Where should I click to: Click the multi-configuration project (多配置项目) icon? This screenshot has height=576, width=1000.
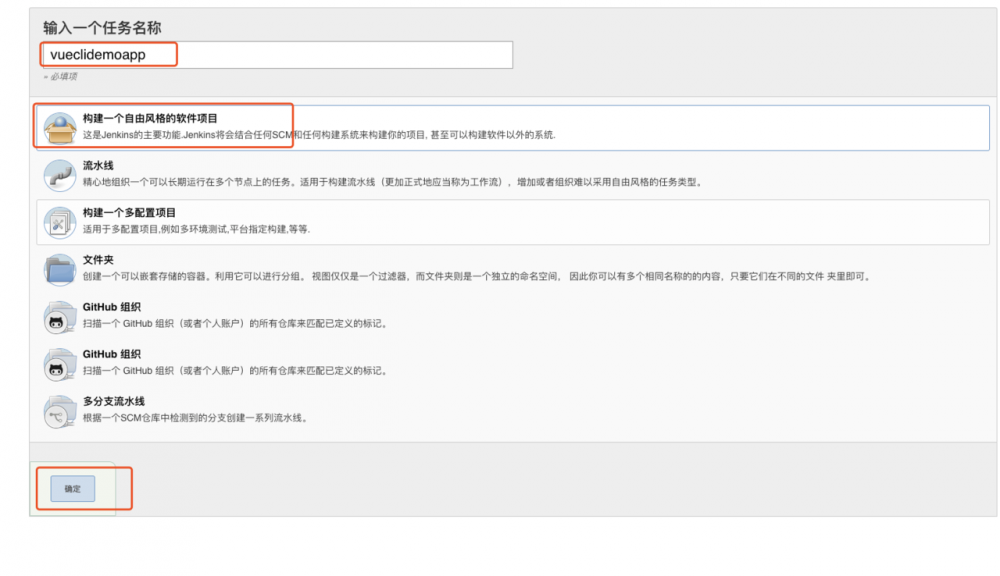point(60,222)
